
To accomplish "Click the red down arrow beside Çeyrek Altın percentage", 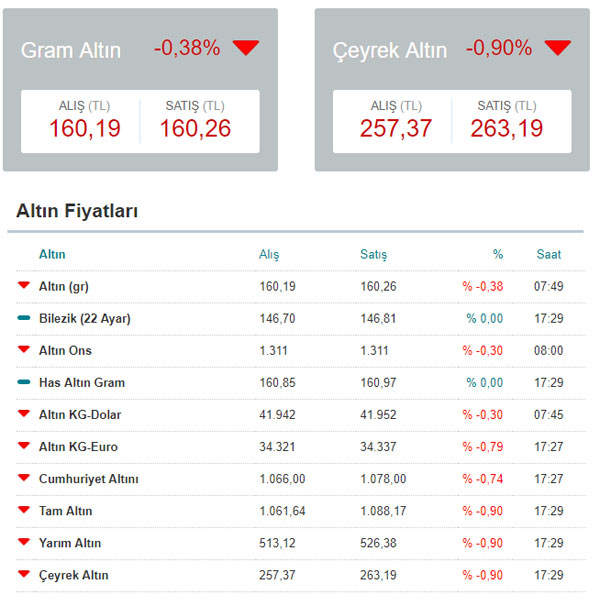I will point(558,47).
